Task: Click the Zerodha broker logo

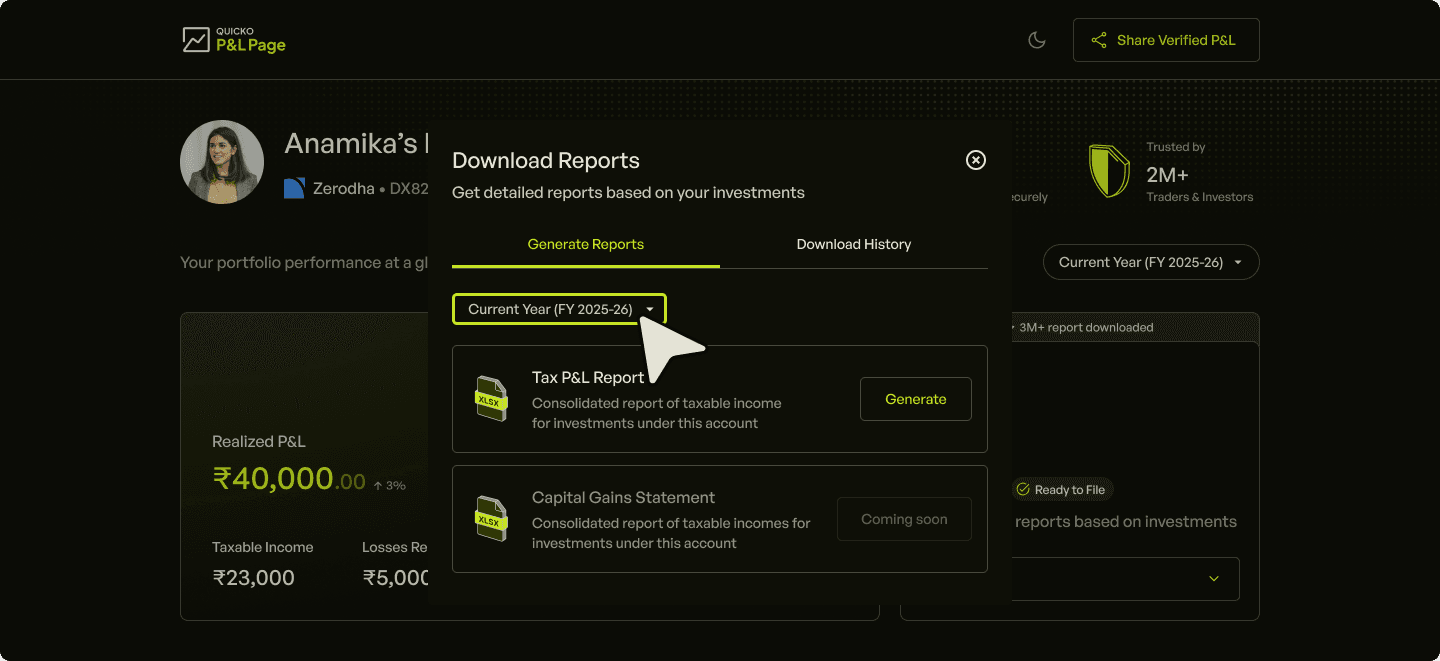Action: pyautogui.click(x=294, y=188)
